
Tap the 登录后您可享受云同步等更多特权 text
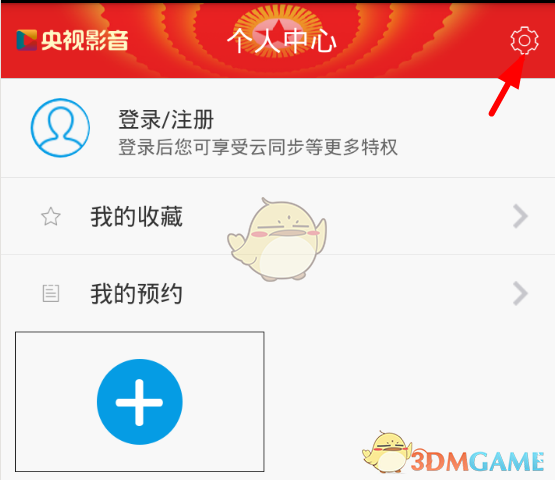click(x=258, y=147)
